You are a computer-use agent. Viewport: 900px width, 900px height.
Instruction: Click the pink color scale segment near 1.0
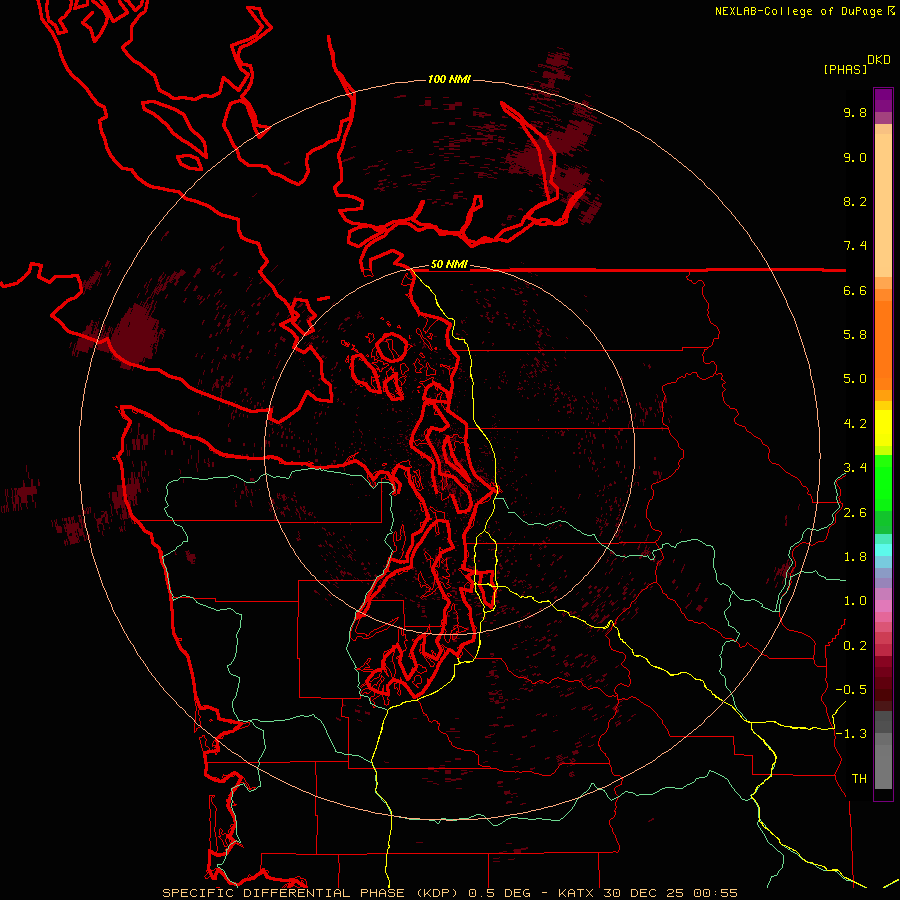883,606
